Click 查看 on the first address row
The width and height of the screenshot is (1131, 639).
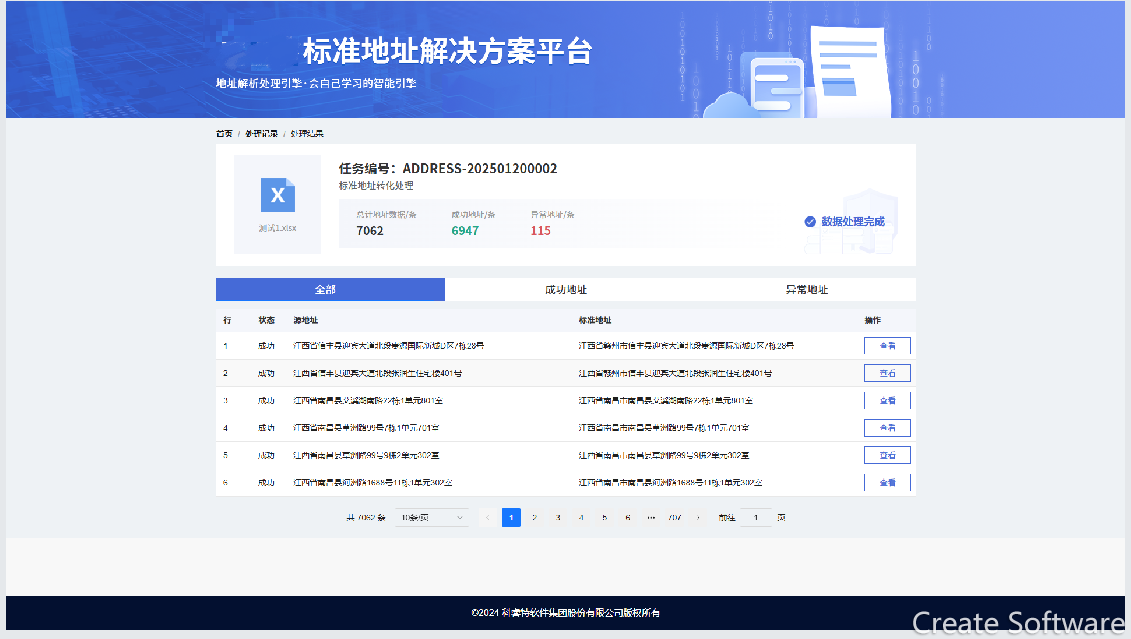[887, 345]
